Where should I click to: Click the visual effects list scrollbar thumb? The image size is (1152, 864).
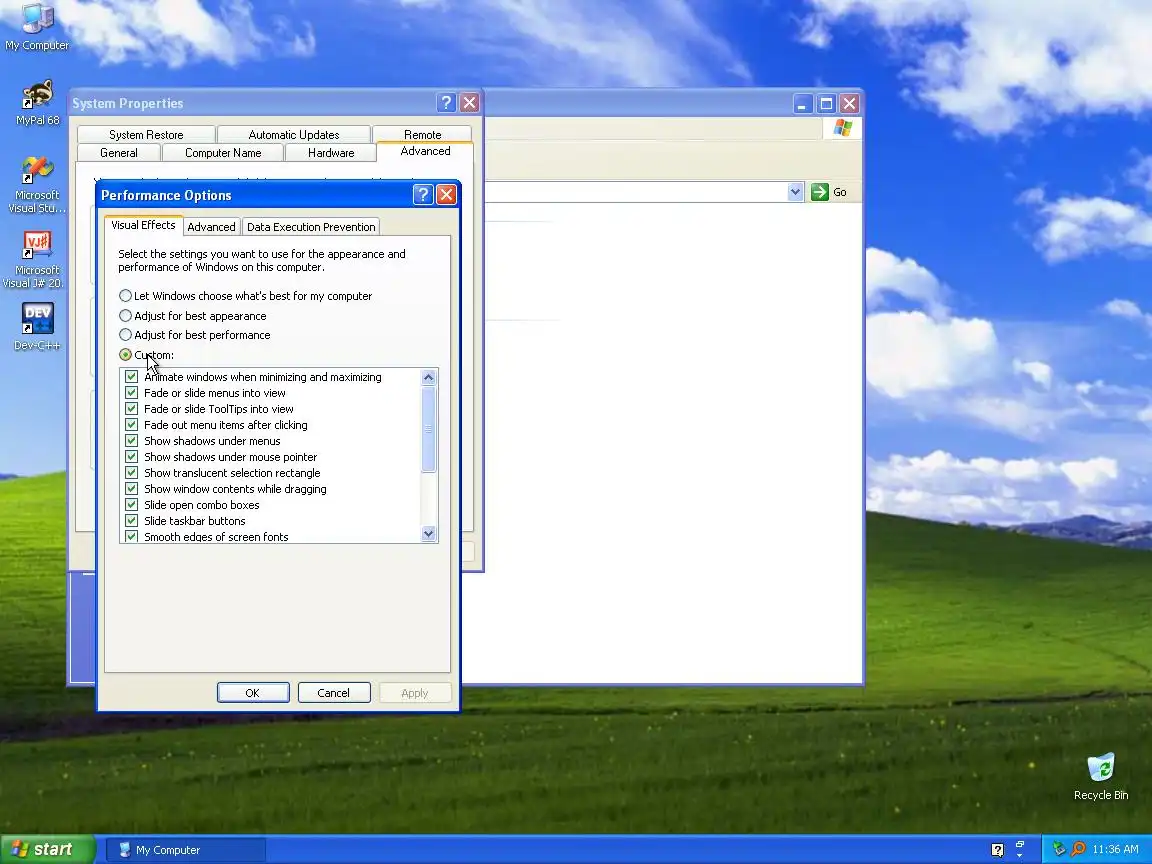[x=429, y=429]
